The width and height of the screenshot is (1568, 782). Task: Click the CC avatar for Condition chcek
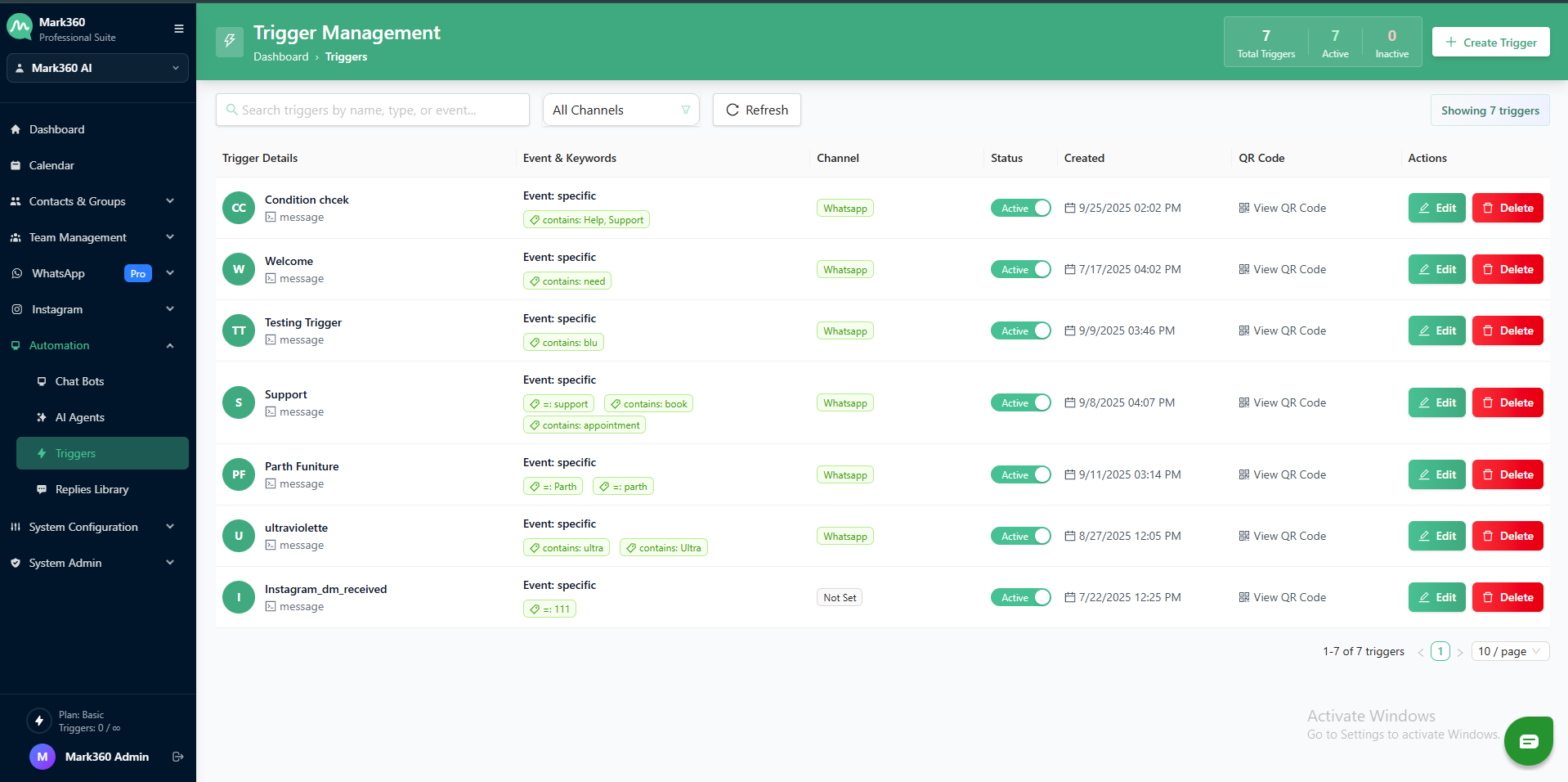point(239,208)
